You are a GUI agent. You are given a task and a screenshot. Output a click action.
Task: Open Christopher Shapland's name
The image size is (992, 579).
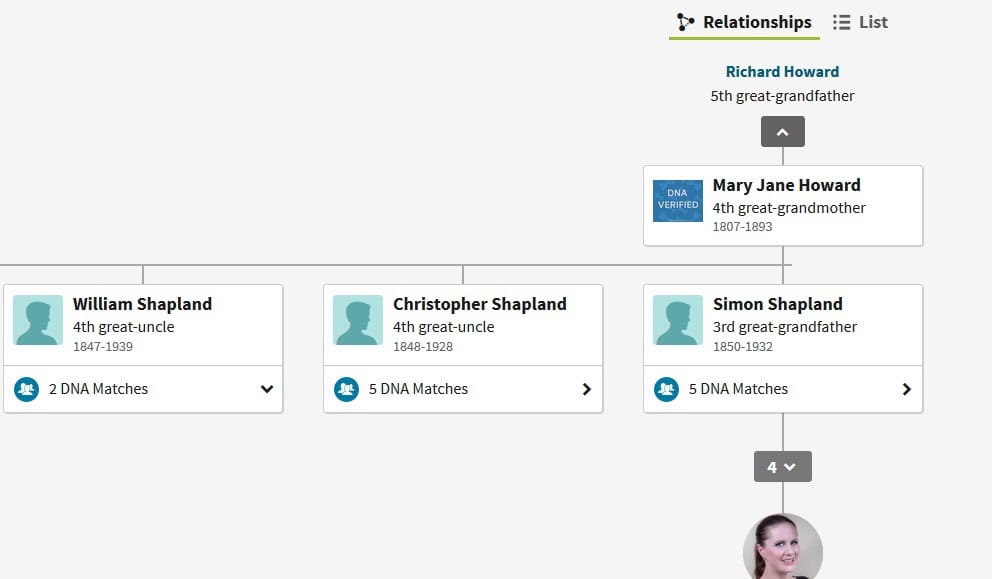(x=480, y=304)
